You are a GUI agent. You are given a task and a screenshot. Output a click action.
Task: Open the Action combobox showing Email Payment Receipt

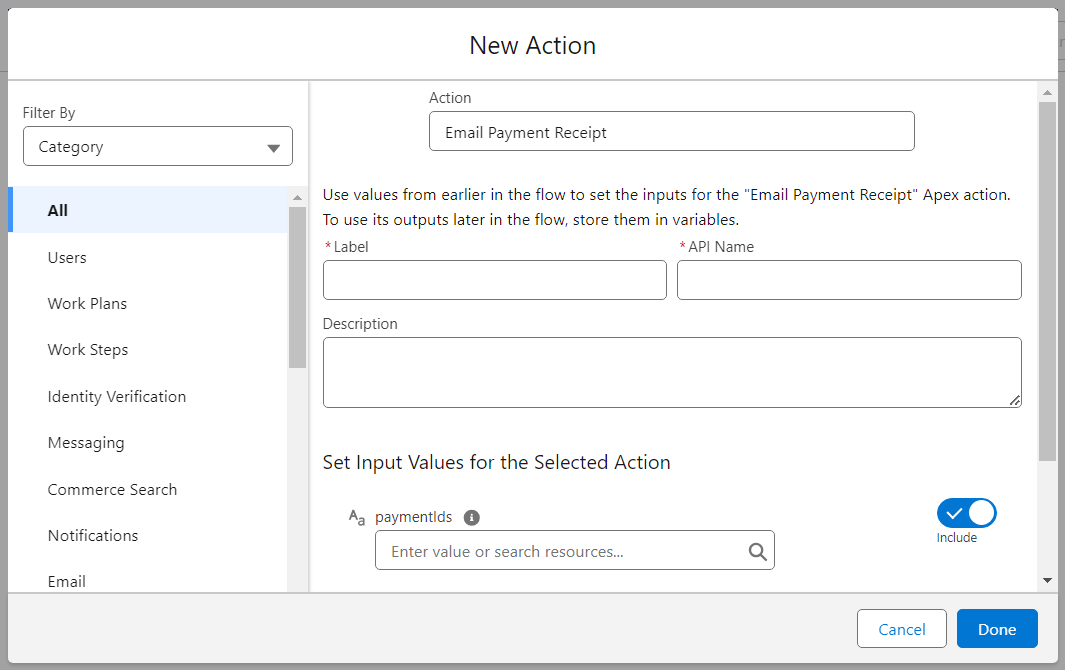[671, 132]
